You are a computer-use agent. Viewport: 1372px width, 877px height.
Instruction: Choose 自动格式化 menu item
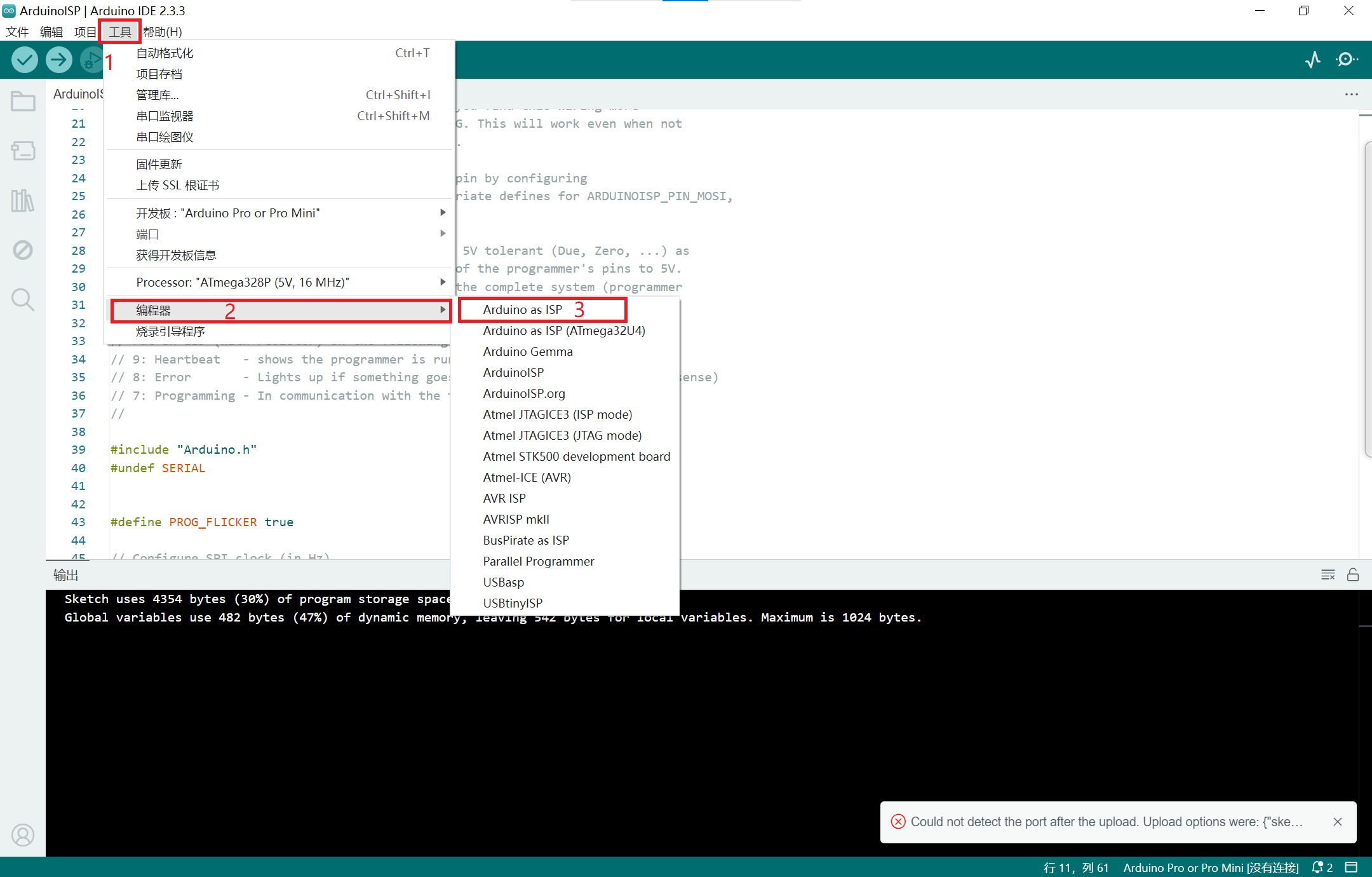click(x=280, y=53)
